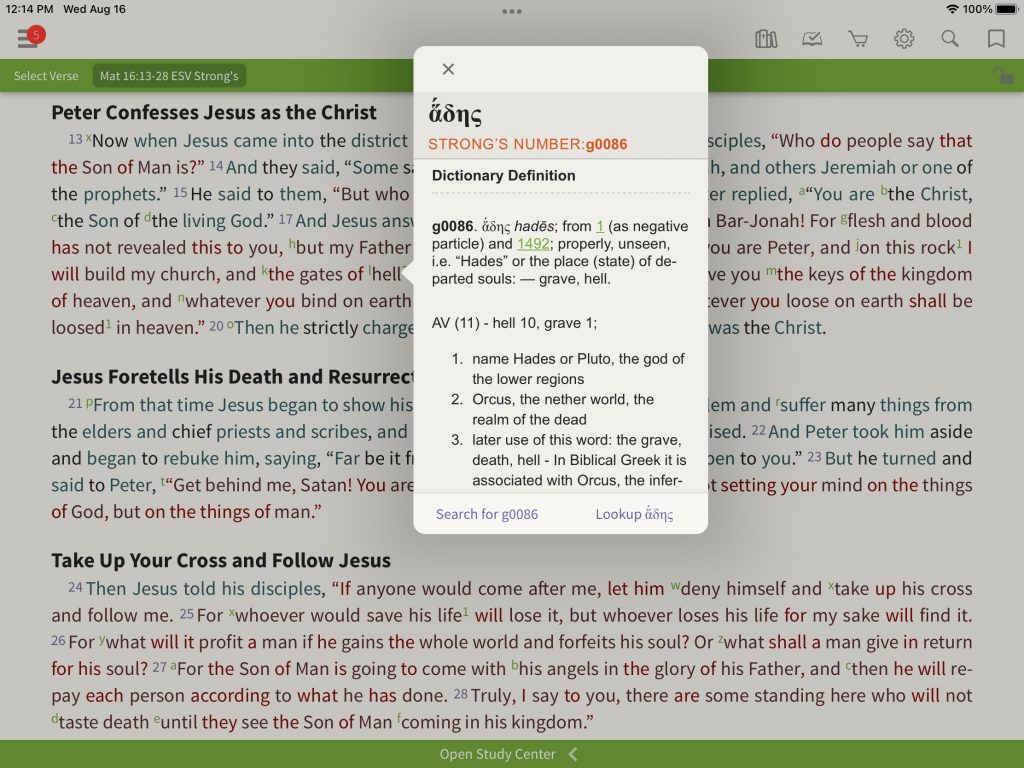Tap the word 'Satan' in verse 23
The width and height of the screenshot is (1024, 768).
point(324,485)
